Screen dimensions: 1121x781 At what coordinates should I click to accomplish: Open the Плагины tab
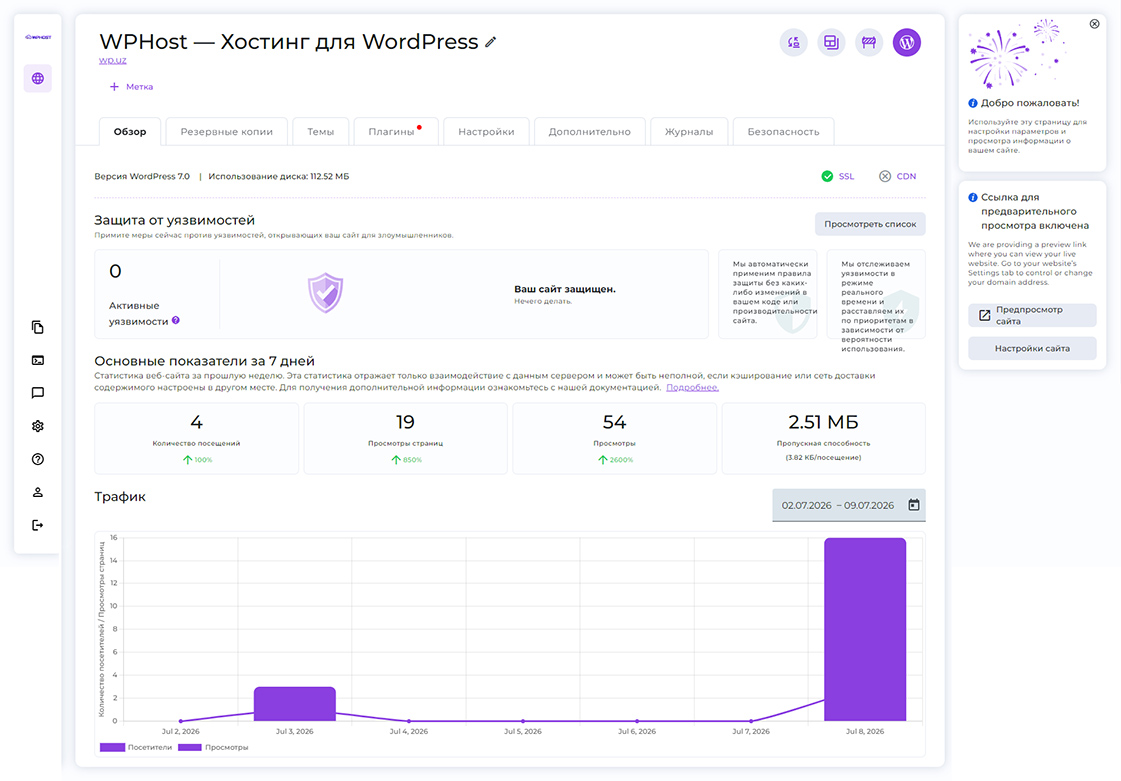[x=396, y=132]
